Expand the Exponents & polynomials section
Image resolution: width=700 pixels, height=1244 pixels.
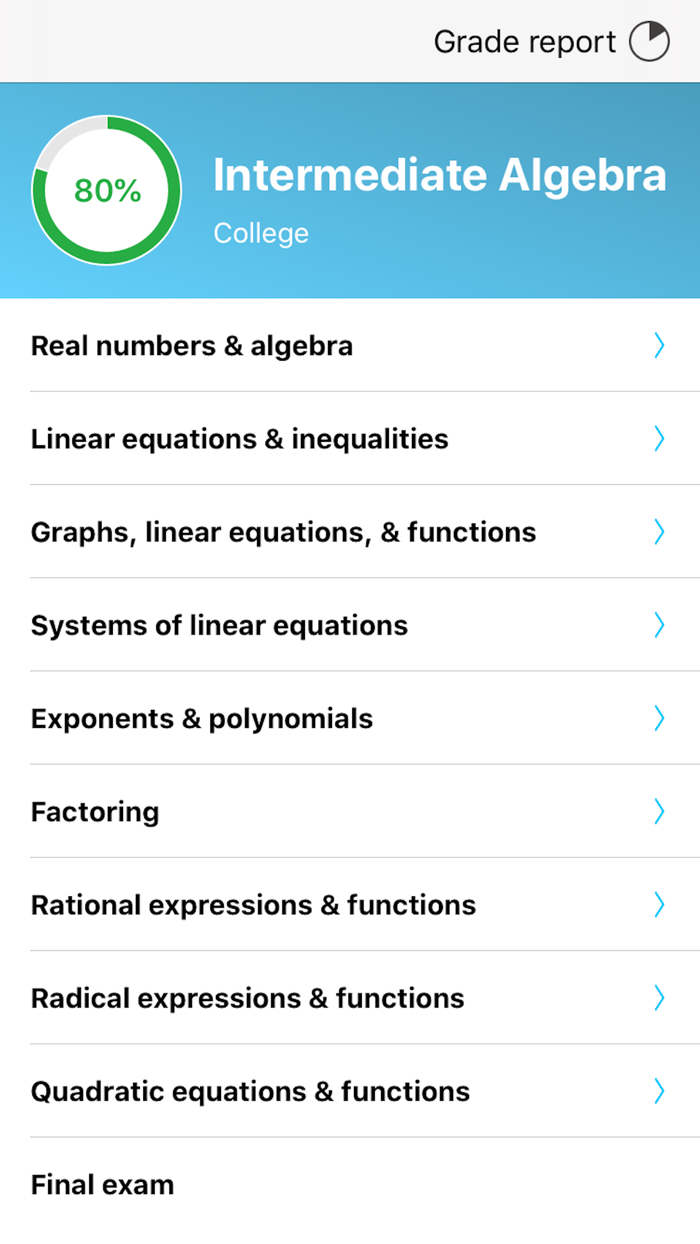click(202, 718)
